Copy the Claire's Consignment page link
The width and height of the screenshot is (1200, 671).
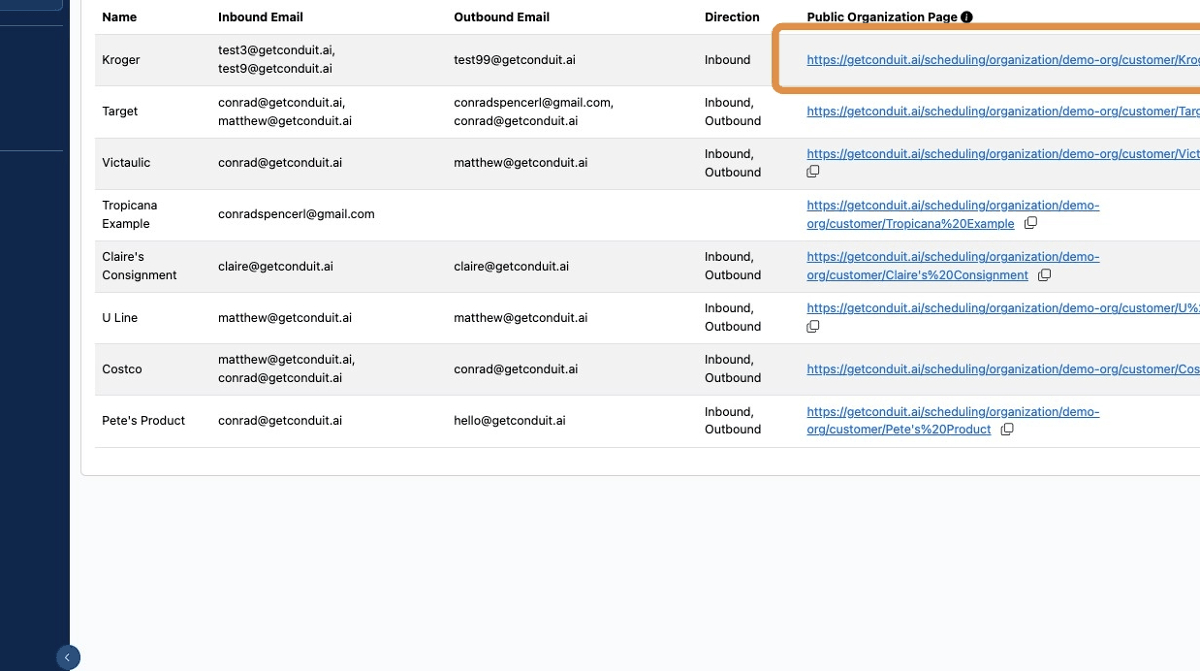1045,275
